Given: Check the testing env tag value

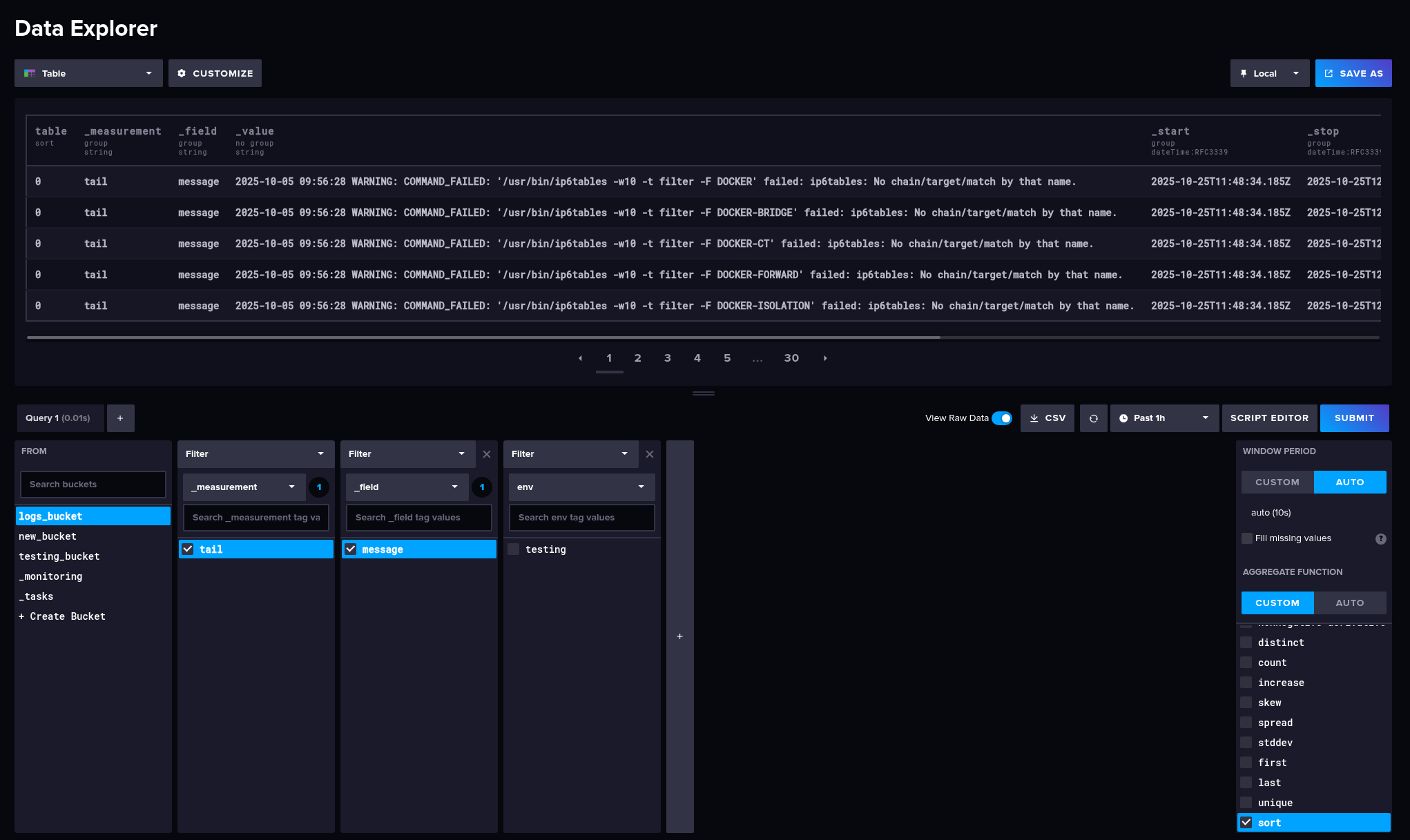Looking at the screenshot, I should pos(514,549).
